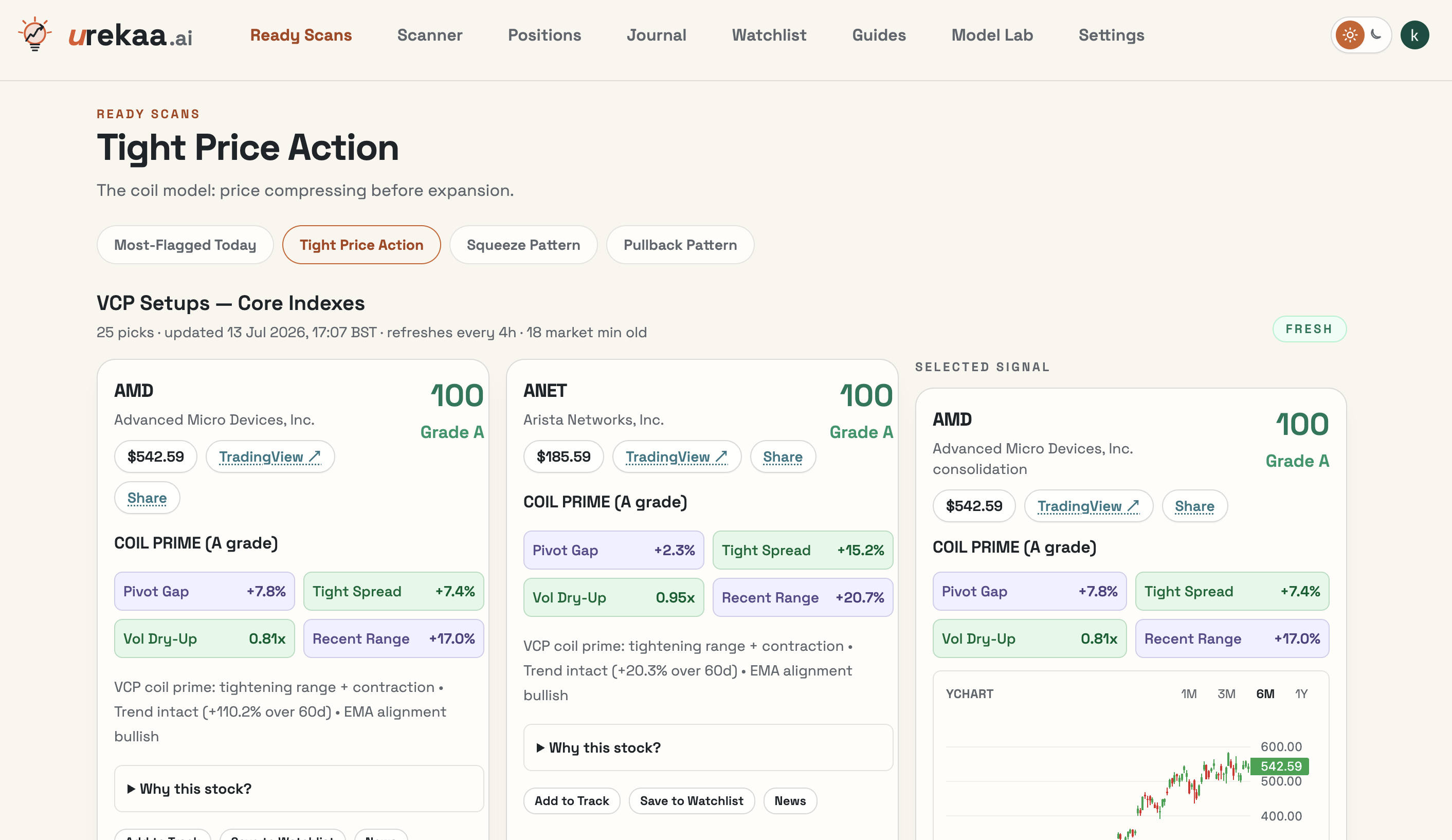The height and width of the screenshot is (840, 1452).
Task: Switch to the Squeeze Pattern scan
Action: click(523, 245)
